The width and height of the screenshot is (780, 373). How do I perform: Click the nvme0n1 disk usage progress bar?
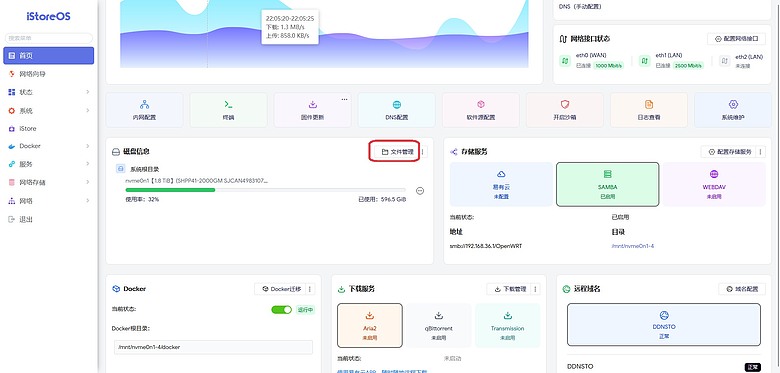click(265, 190)
